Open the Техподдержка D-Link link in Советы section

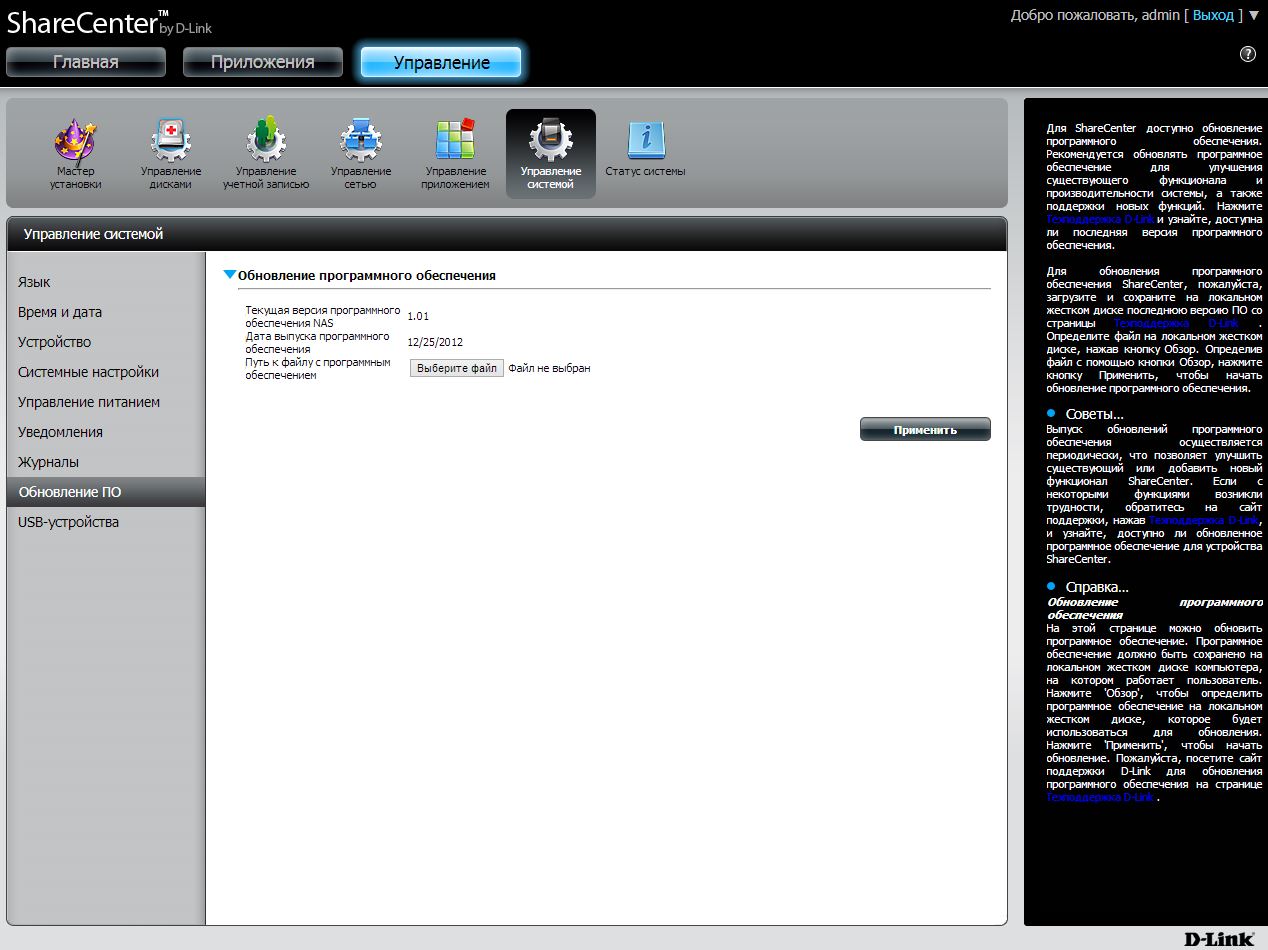click(x=1204, y=521)
